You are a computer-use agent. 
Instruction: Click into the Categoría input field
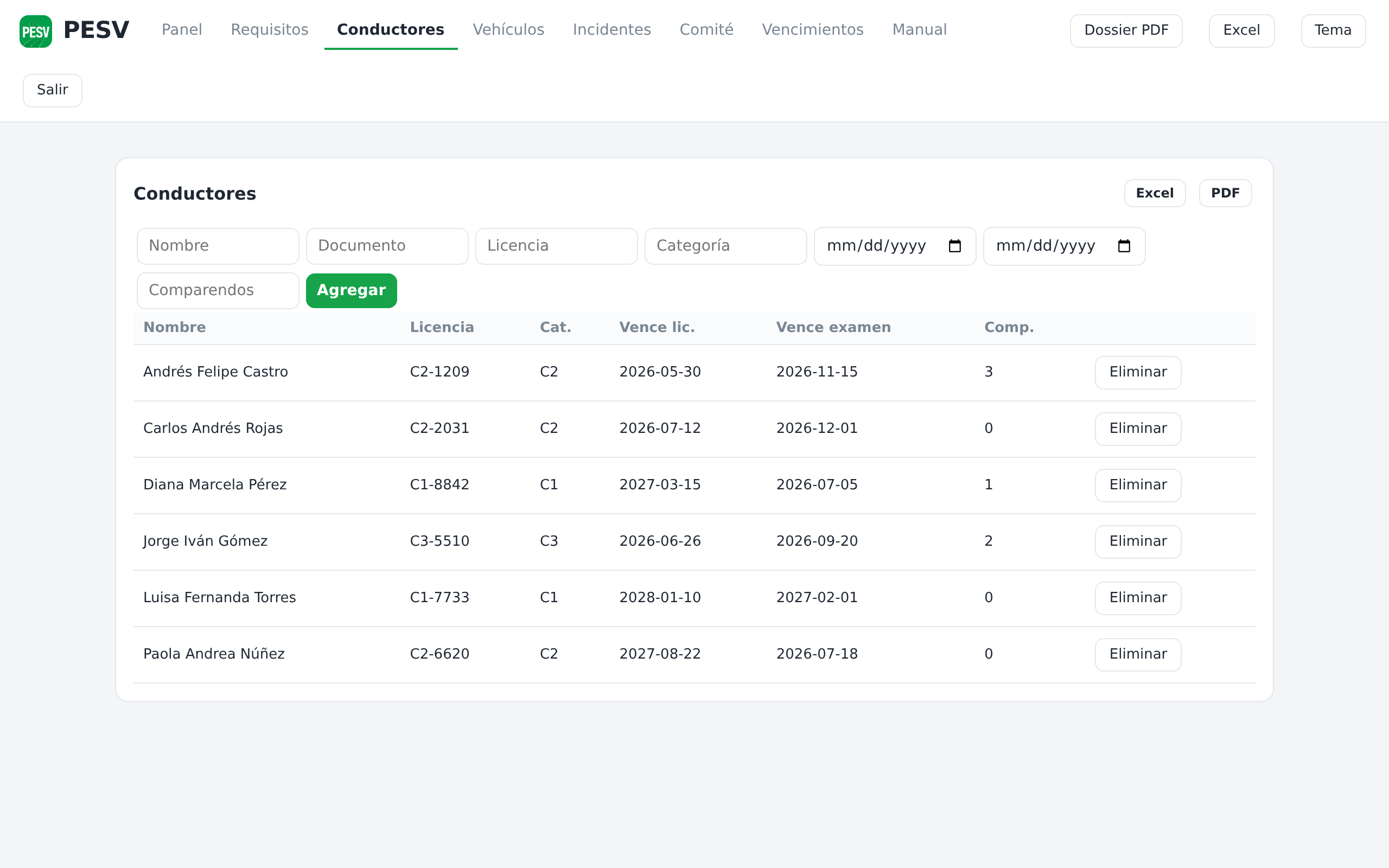pyautogui.click(x=725, y=246)
